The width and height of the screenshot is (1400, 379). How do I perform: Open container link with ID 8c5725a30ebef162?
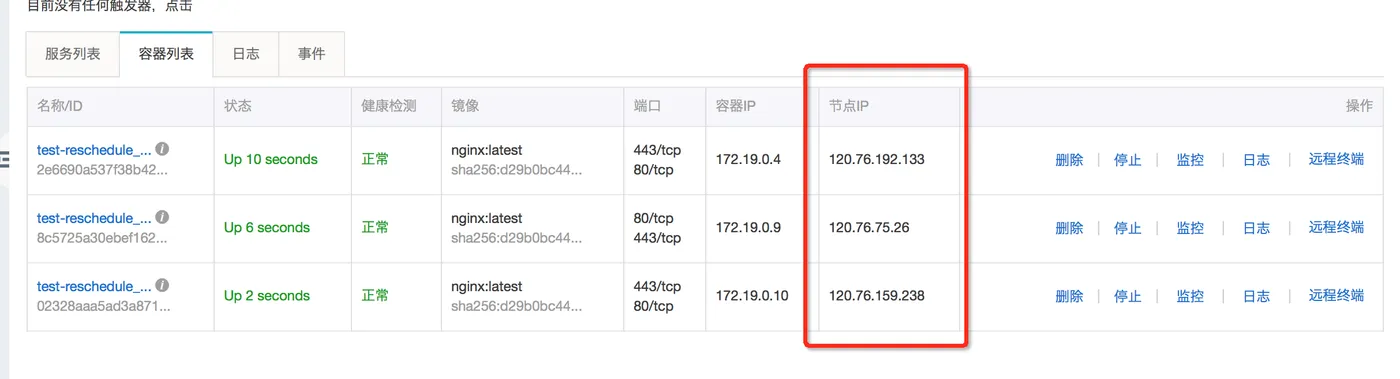point(94,218)
